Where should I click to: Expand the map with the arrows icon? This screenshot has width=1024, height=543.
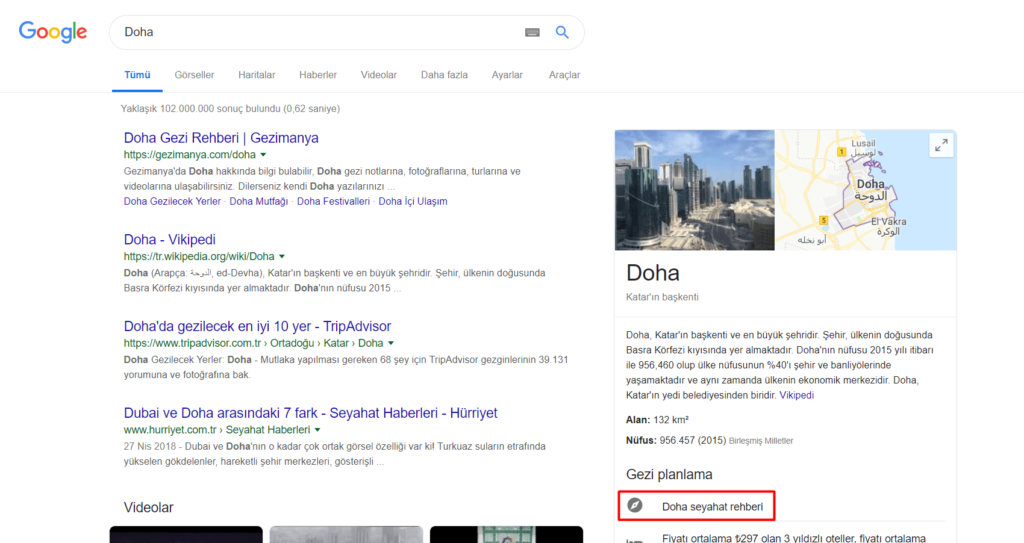(941, 145)
